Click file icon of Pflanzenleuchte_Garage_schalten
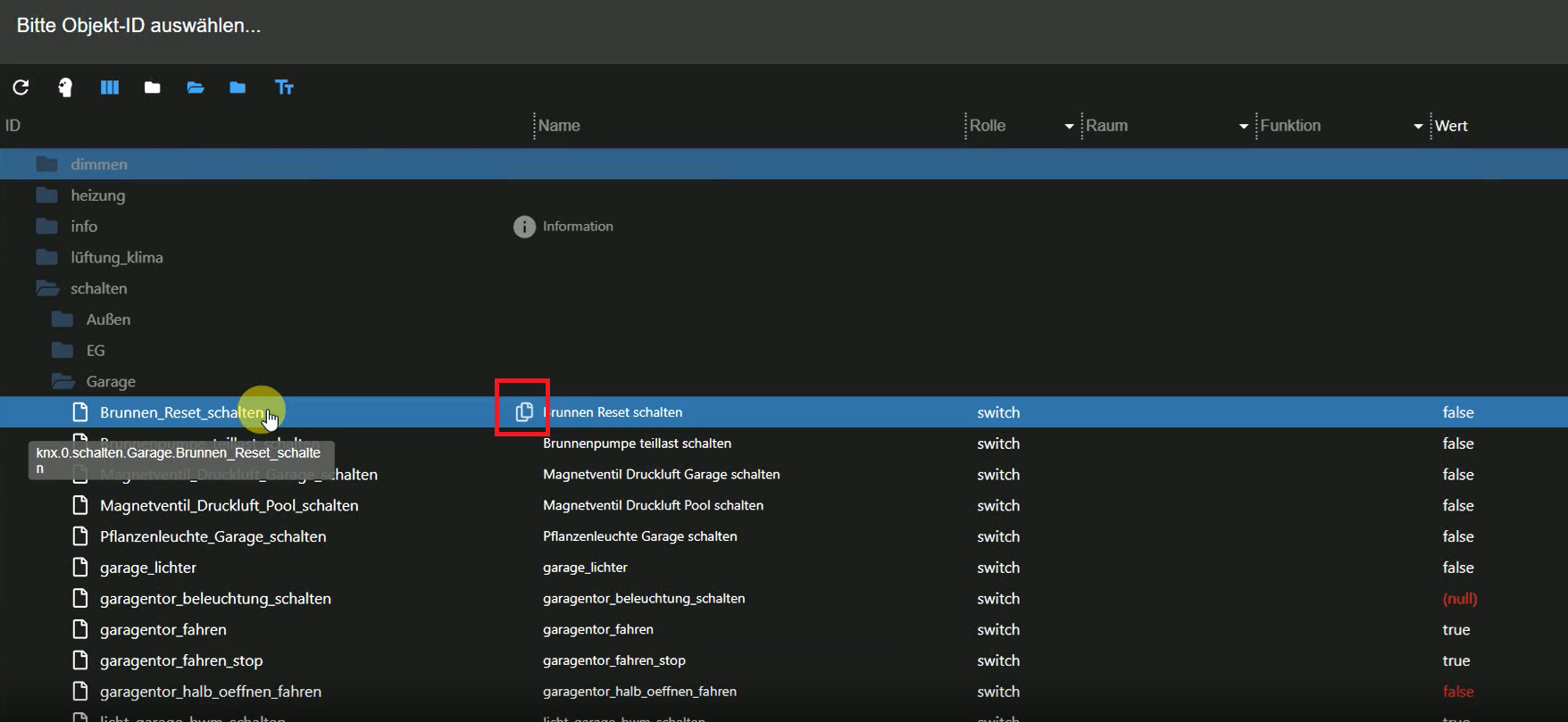The image size is (1568, 722). pyautogui.click(x=80, y=535)
